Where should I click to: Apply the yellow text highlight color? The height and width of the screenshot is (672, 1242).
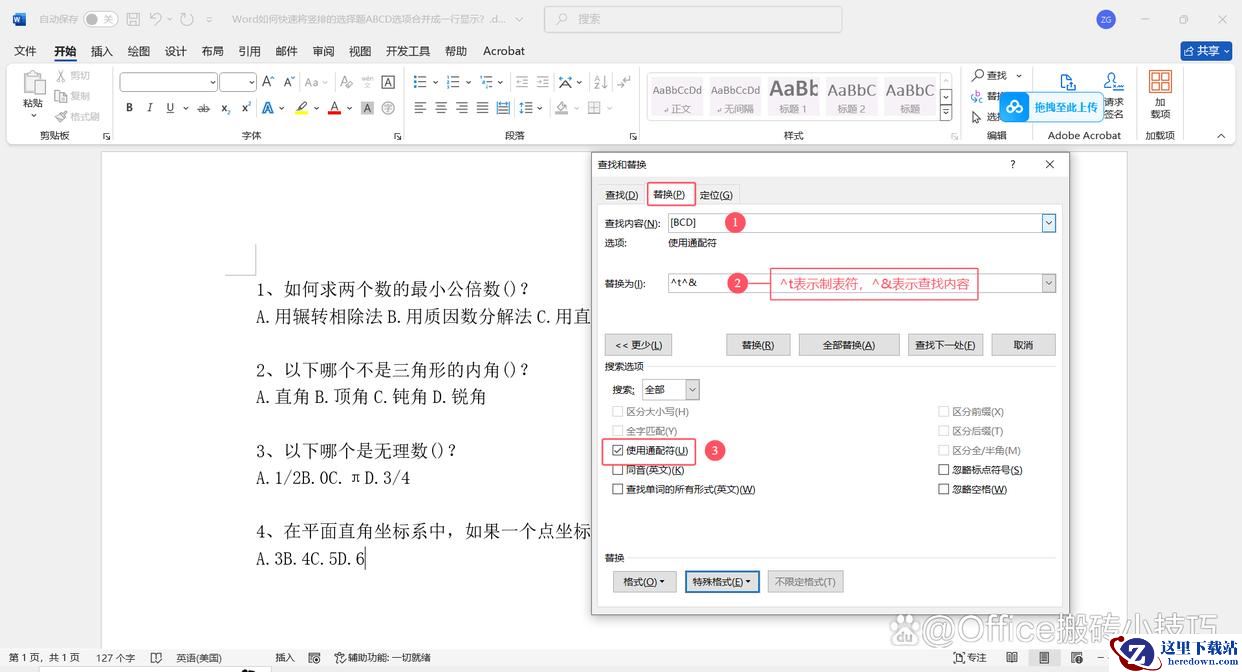tap(301, 108)
